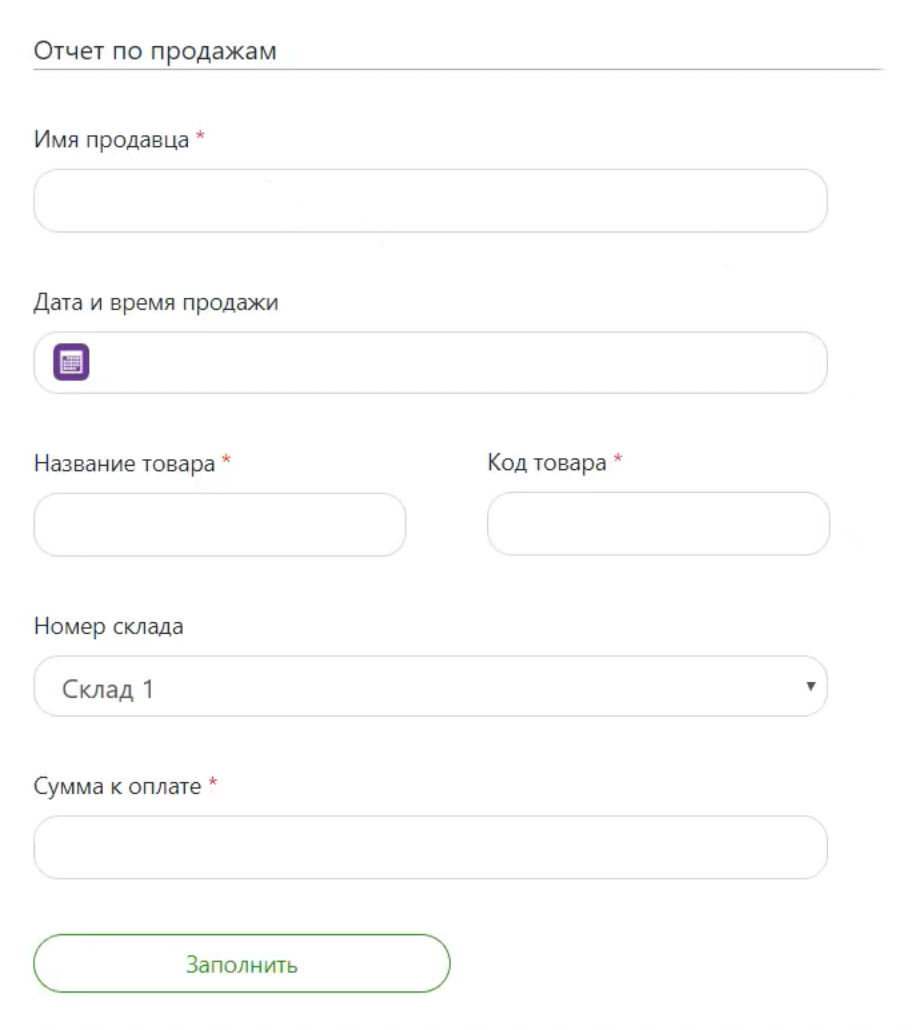
Task: Click the red asterisk beside 'Имя продавца'
Action: tap(199, 140)
